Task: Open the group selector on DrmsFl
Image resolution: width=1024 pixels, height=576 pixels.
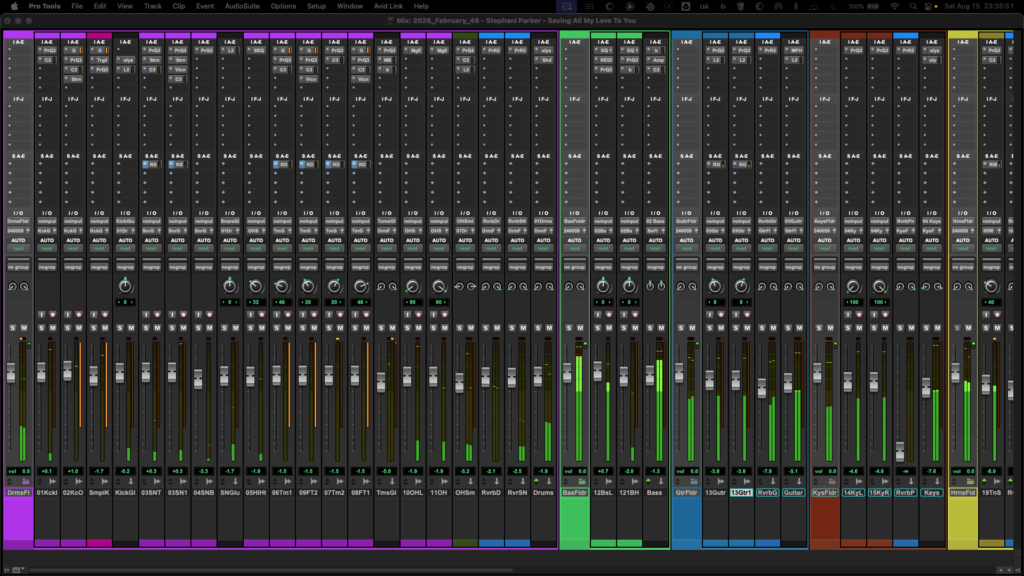Action: click(x=18, y=267)
